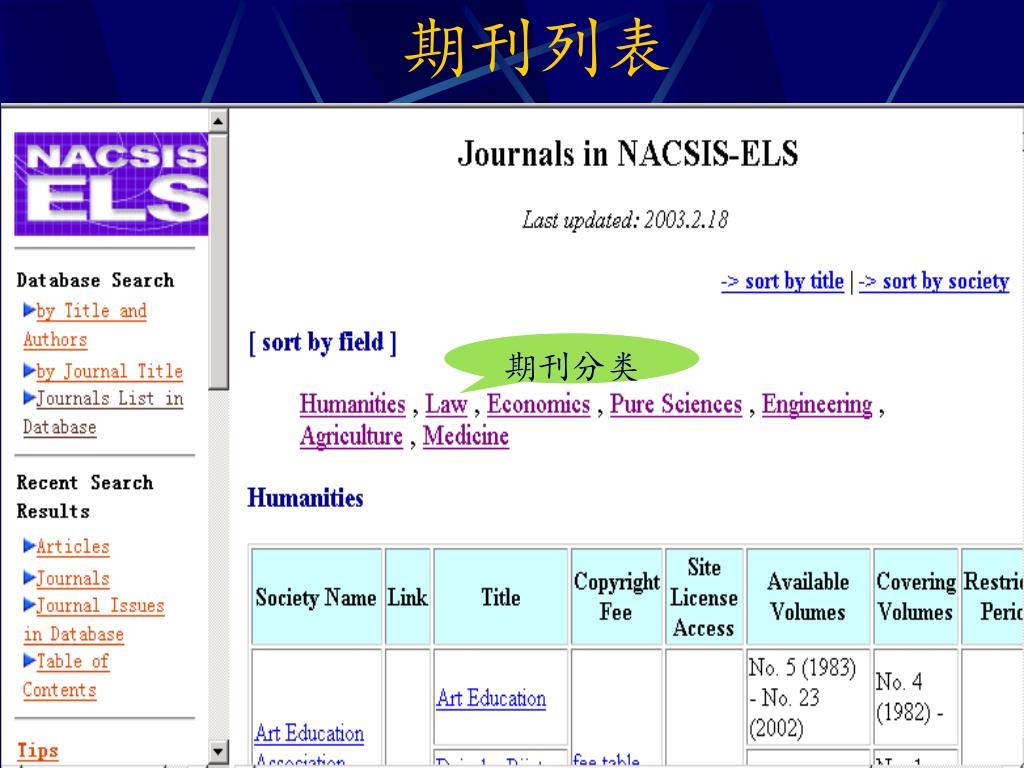Viewport: 1024px width, 768px height.
Task: Click the '[ sort by field ]' label
Action: pyautogui.click(x=323, y=342)
